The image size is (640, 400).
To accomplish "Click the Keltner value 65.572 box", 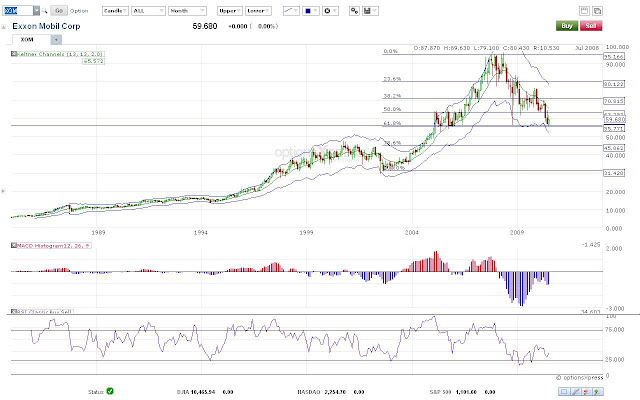I will pyautogui.click(x=93, y=61).
